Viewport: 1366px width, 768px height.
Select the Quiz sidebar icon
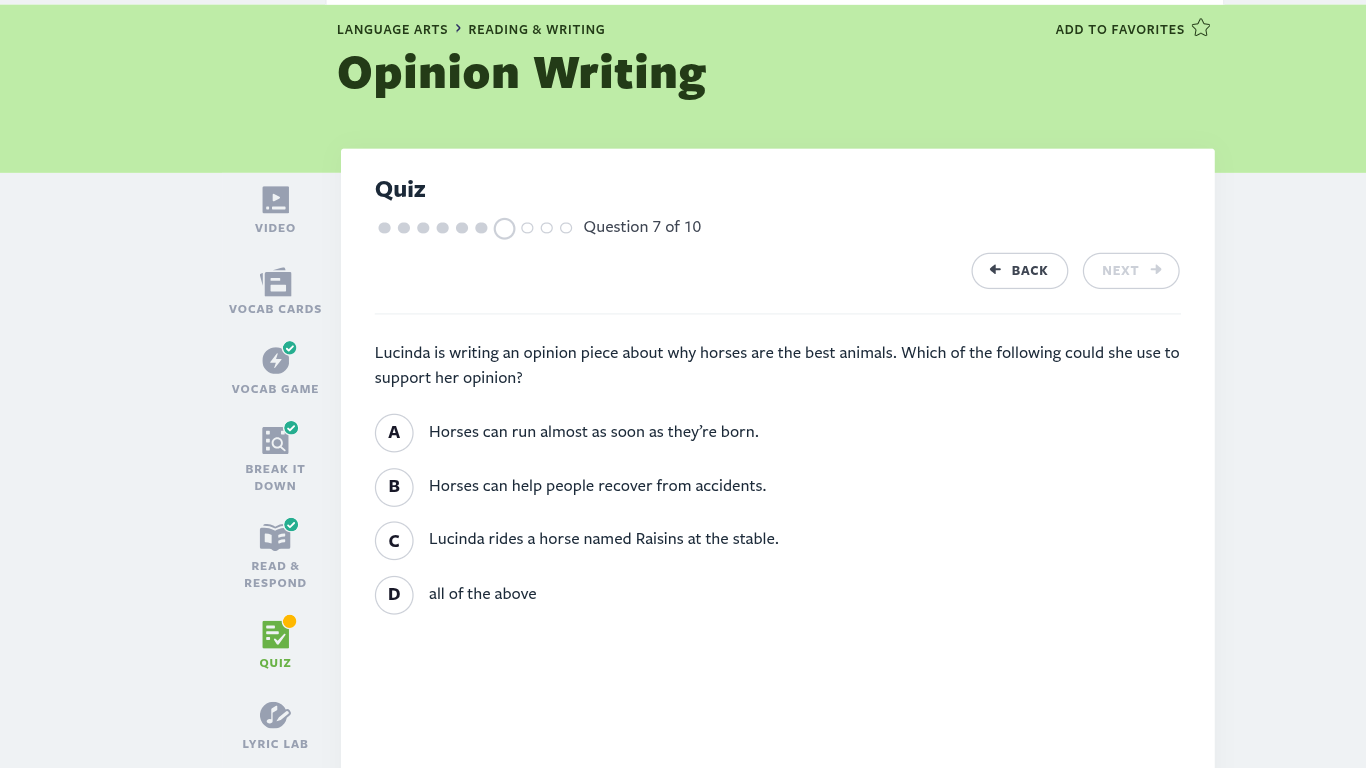tap(275, 634)
